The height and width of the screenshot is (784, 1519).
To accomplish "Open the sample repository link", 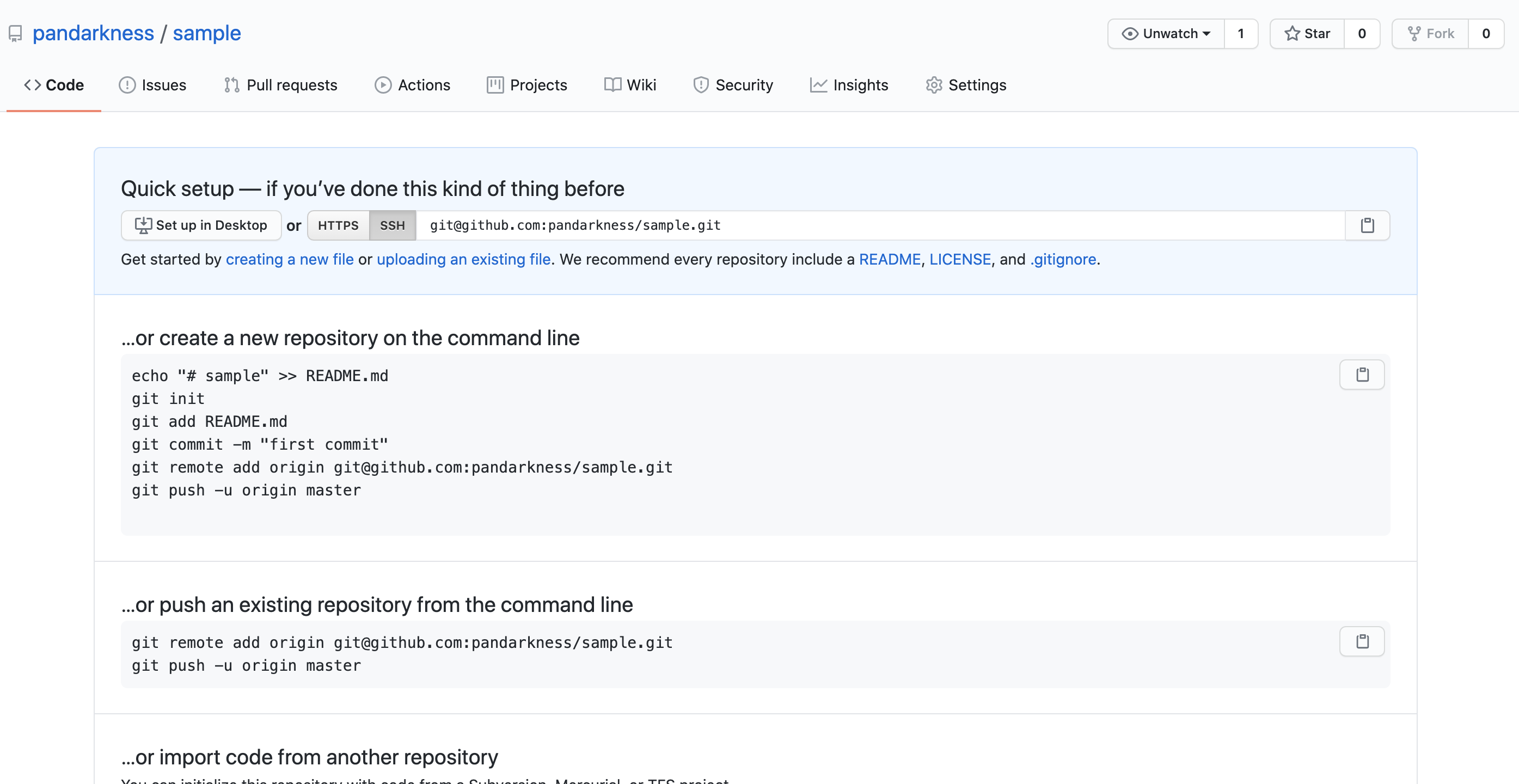I will (207, 33).
